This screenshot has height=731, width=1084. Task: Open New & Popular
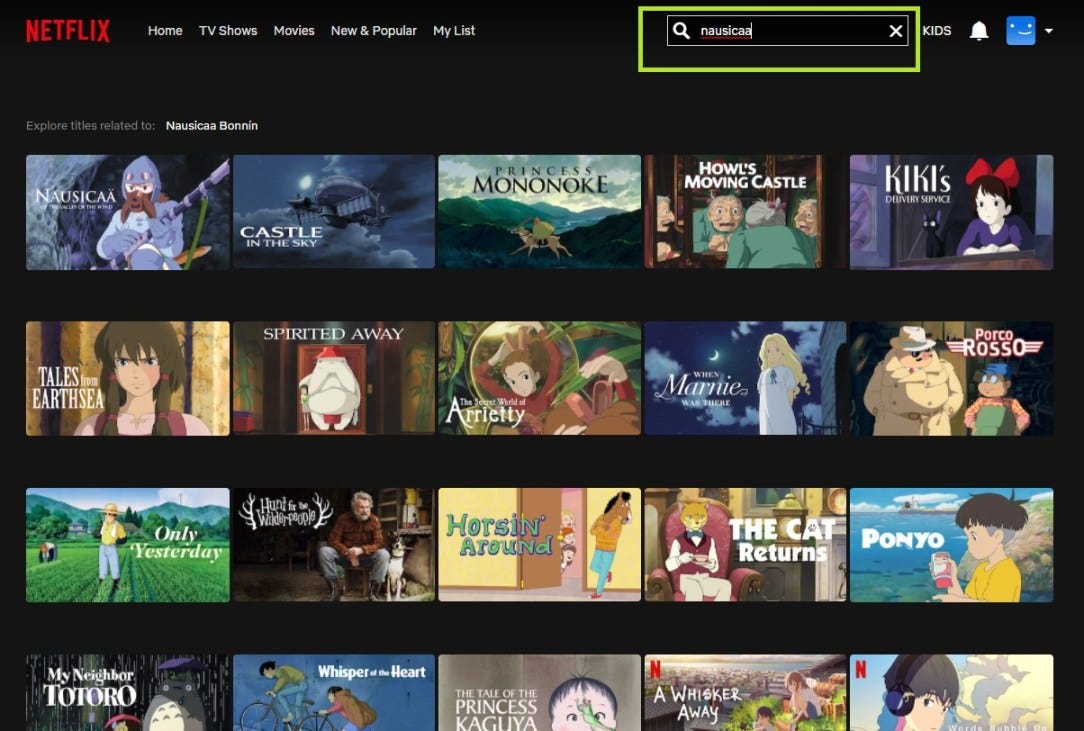point(373,30)
